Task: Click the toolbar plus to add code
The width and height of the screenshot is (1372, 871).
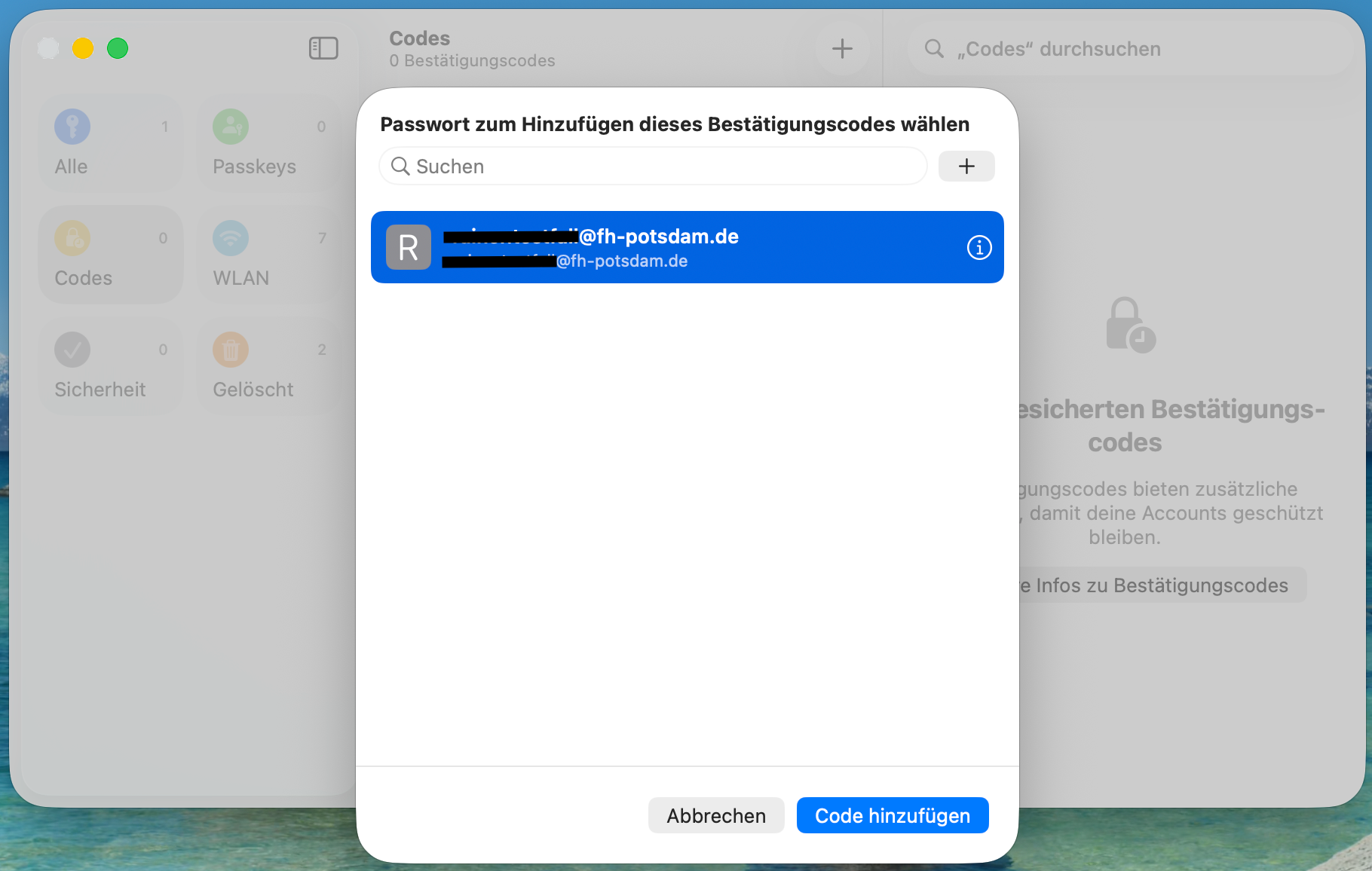Action: pyautogui.click(x=842, y=49)
